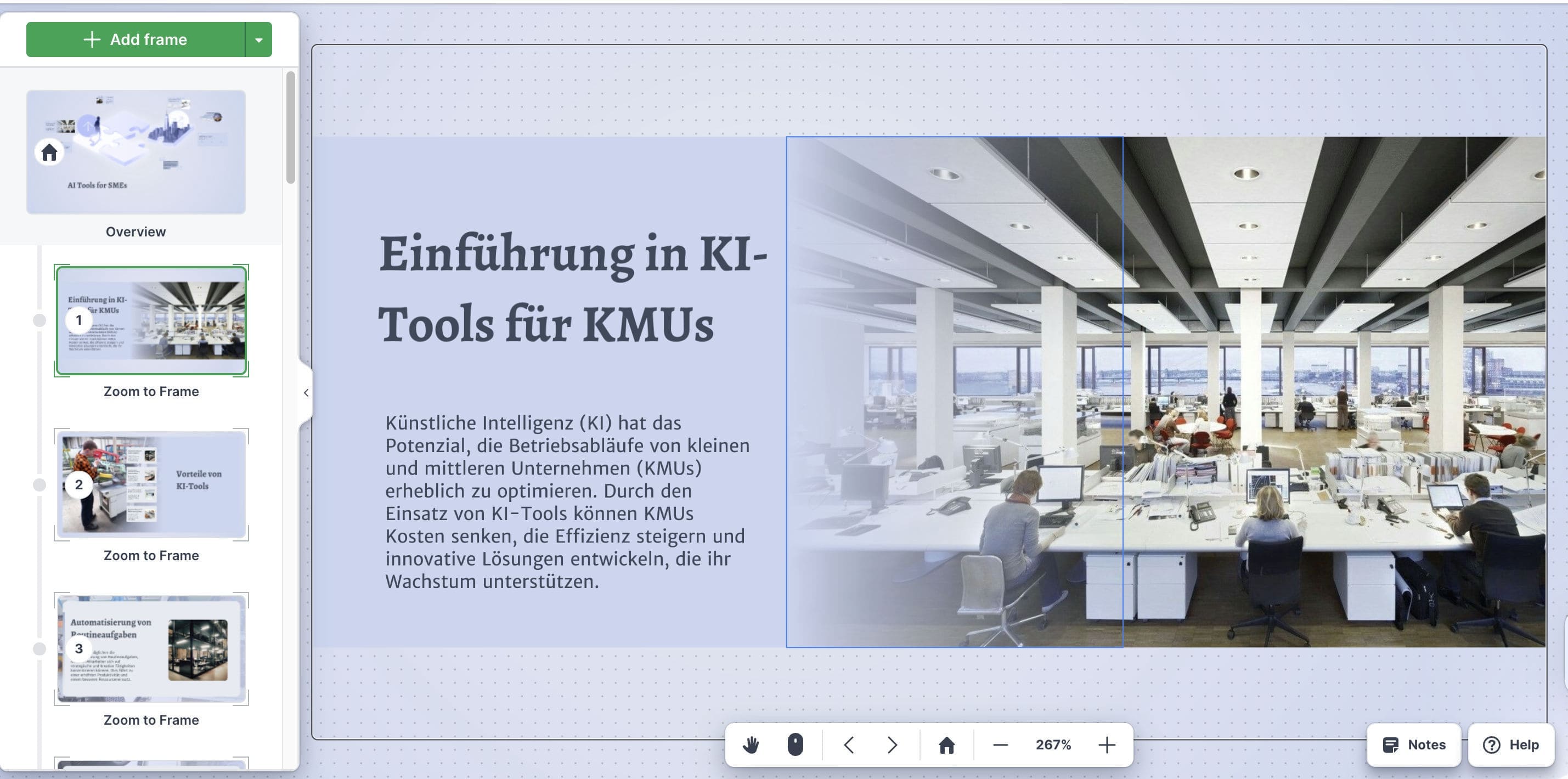
Task: Select the mouse scroll mode icon
Action: [x=795, y=744]
